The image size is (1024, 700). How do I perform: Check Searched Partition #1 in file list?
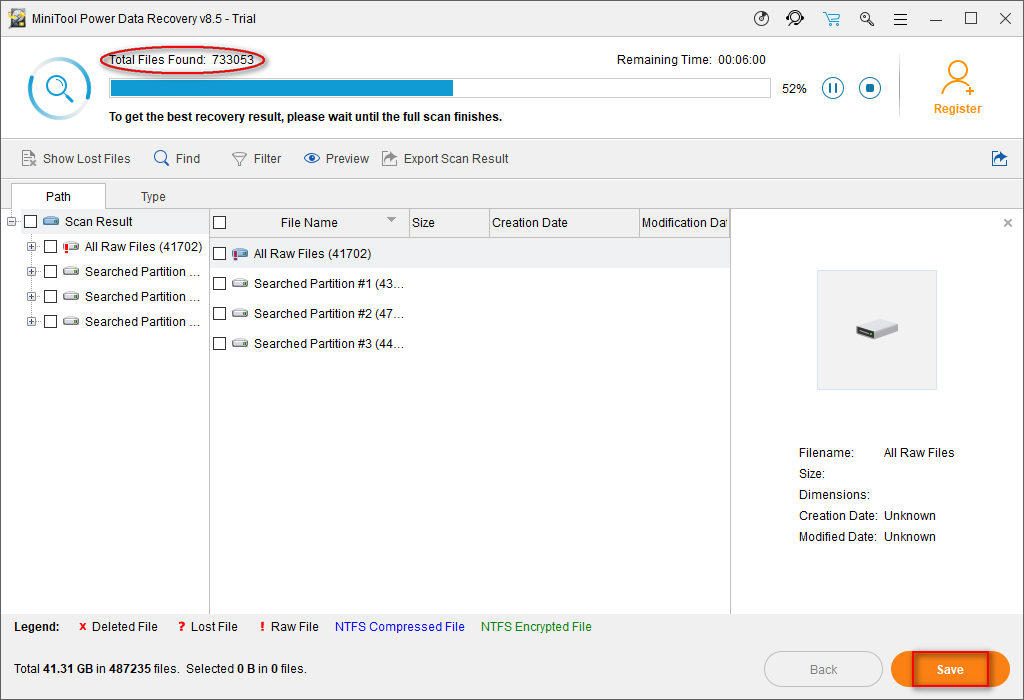(x=219, y=283)
